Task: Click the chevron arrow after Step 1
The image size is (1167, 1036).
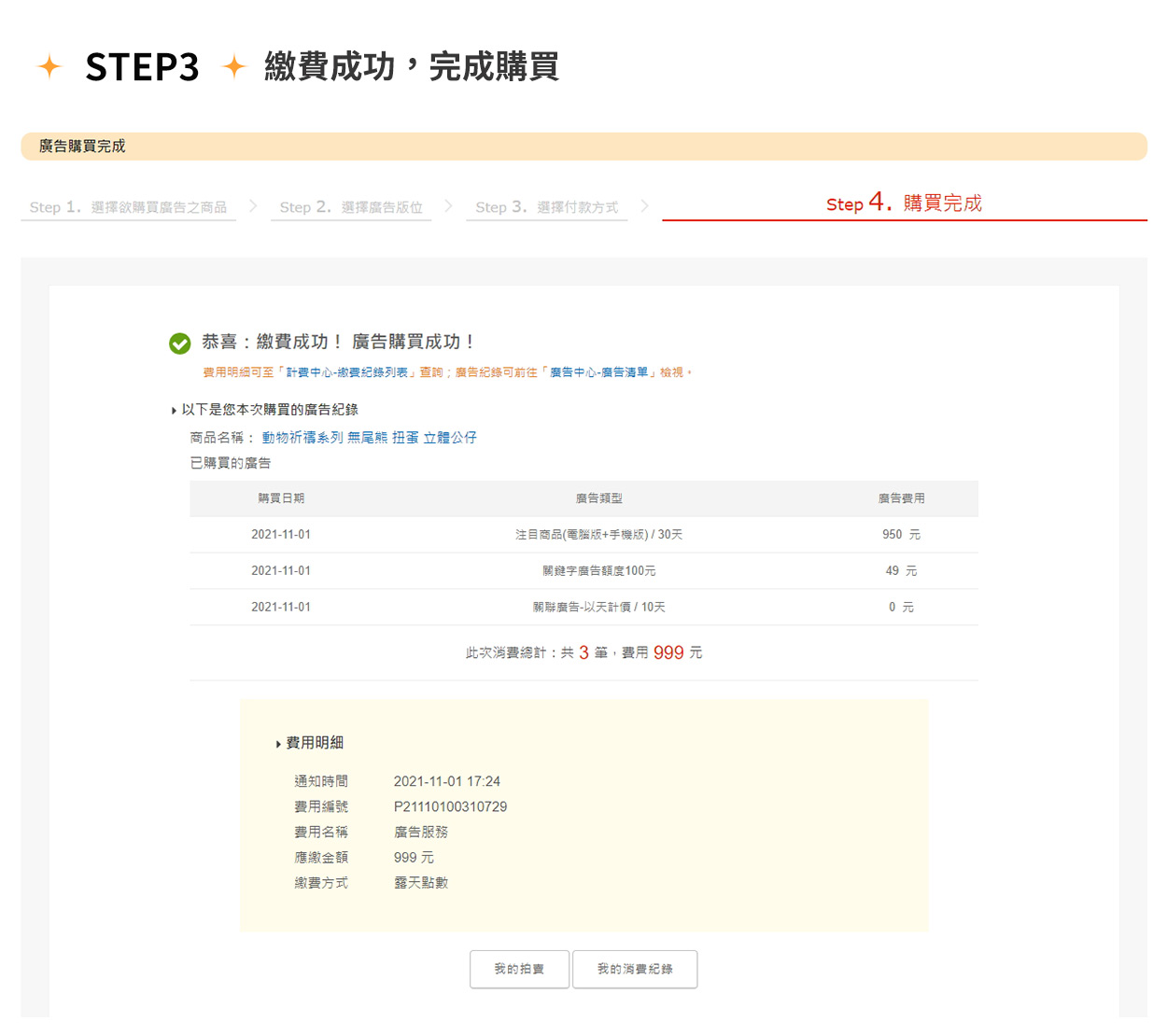Action: pyautogui.click(x=253, y=205)
